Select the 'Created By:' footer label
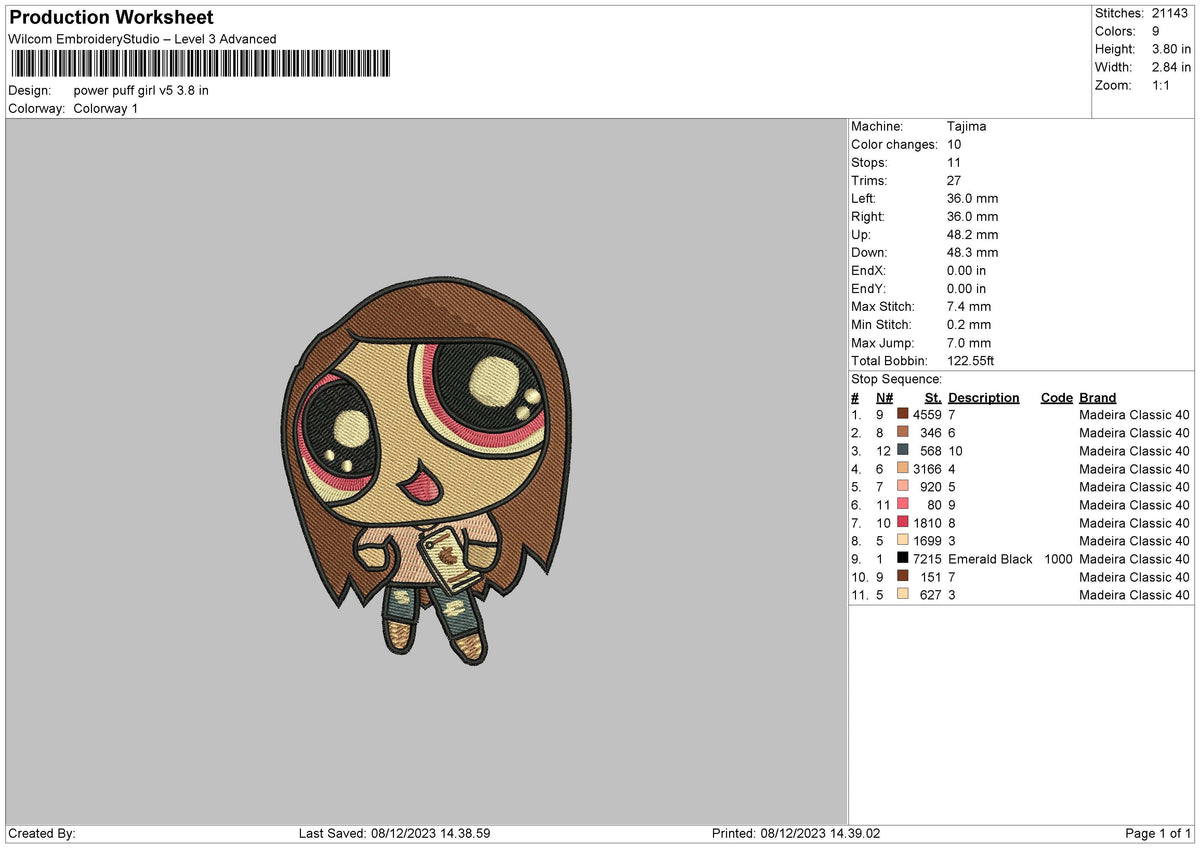 (x=42, y=833)
